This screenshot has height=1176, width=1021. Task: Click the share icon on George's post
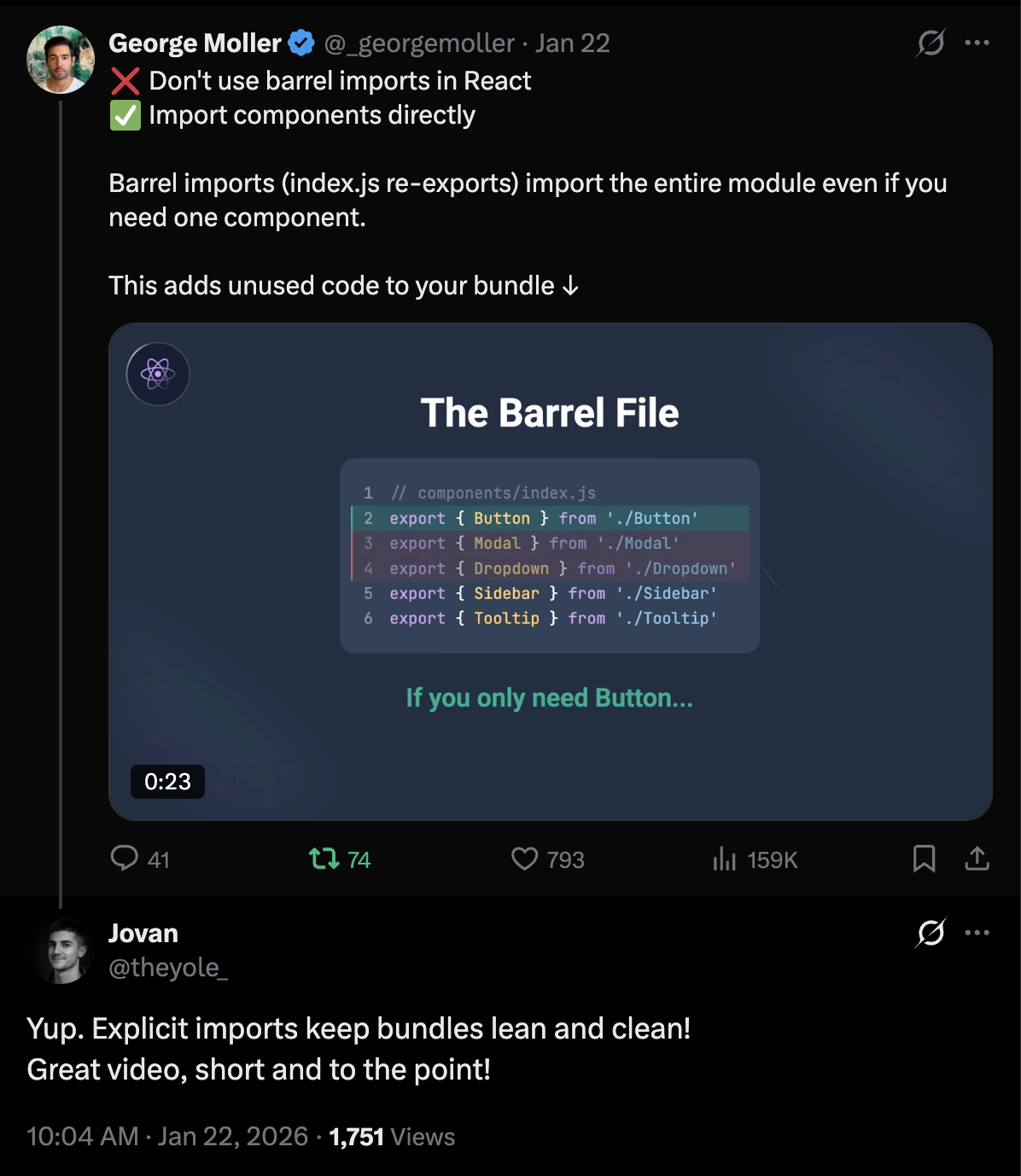[977, 859]
